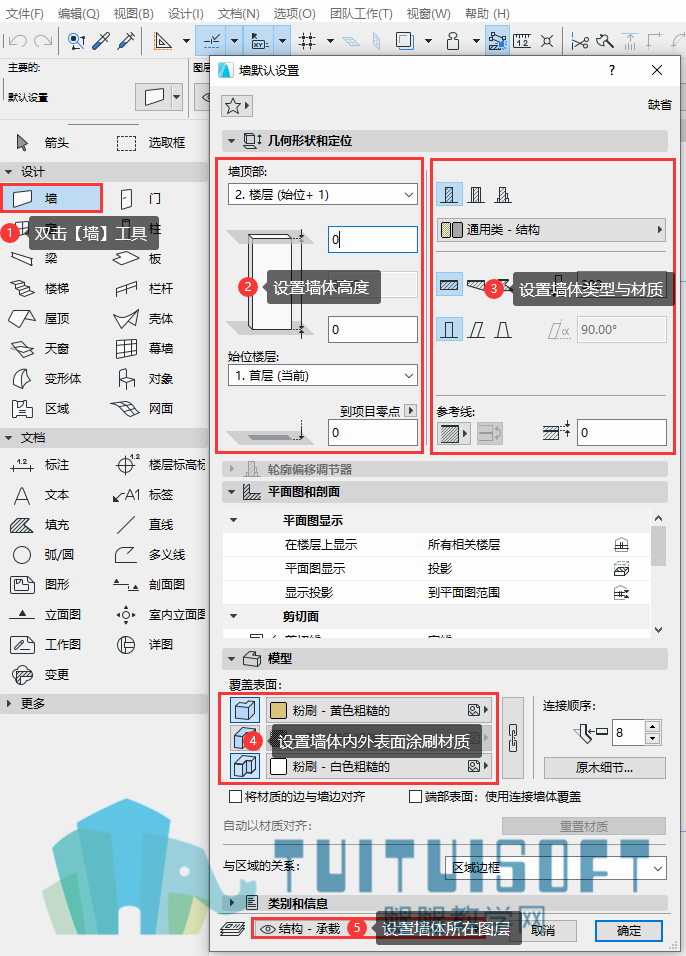Select slanted wall profile icon
This screenshot has width=686, height=956.
[476, 330]
